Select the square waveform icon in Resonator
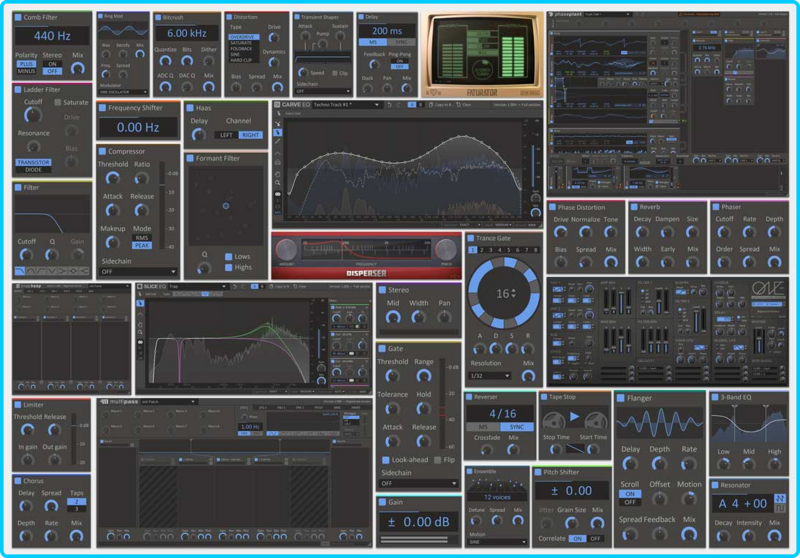The width and height of the screenshot is (800, 558). pos(780,509)
